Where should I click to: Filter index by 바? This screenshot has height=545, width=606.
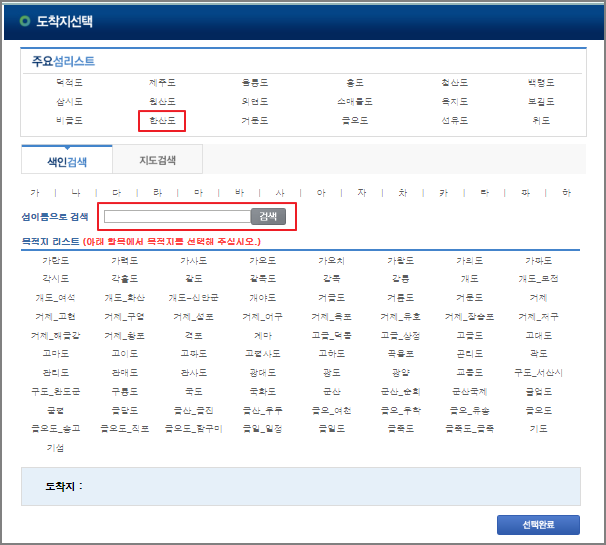(239, 192)
